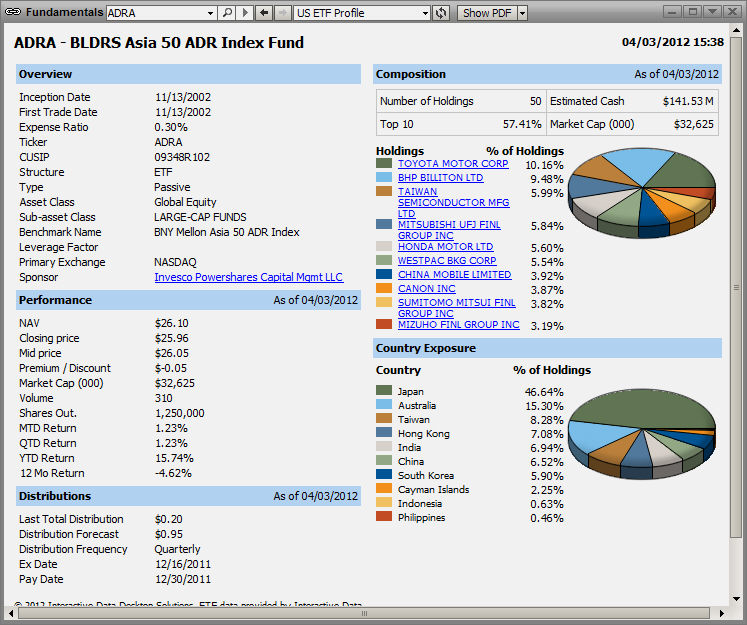Click the Distribution Forecast value $0.95
Image resolution: width=747 pixels, height=625 pixels.
(x=169, y=534)
